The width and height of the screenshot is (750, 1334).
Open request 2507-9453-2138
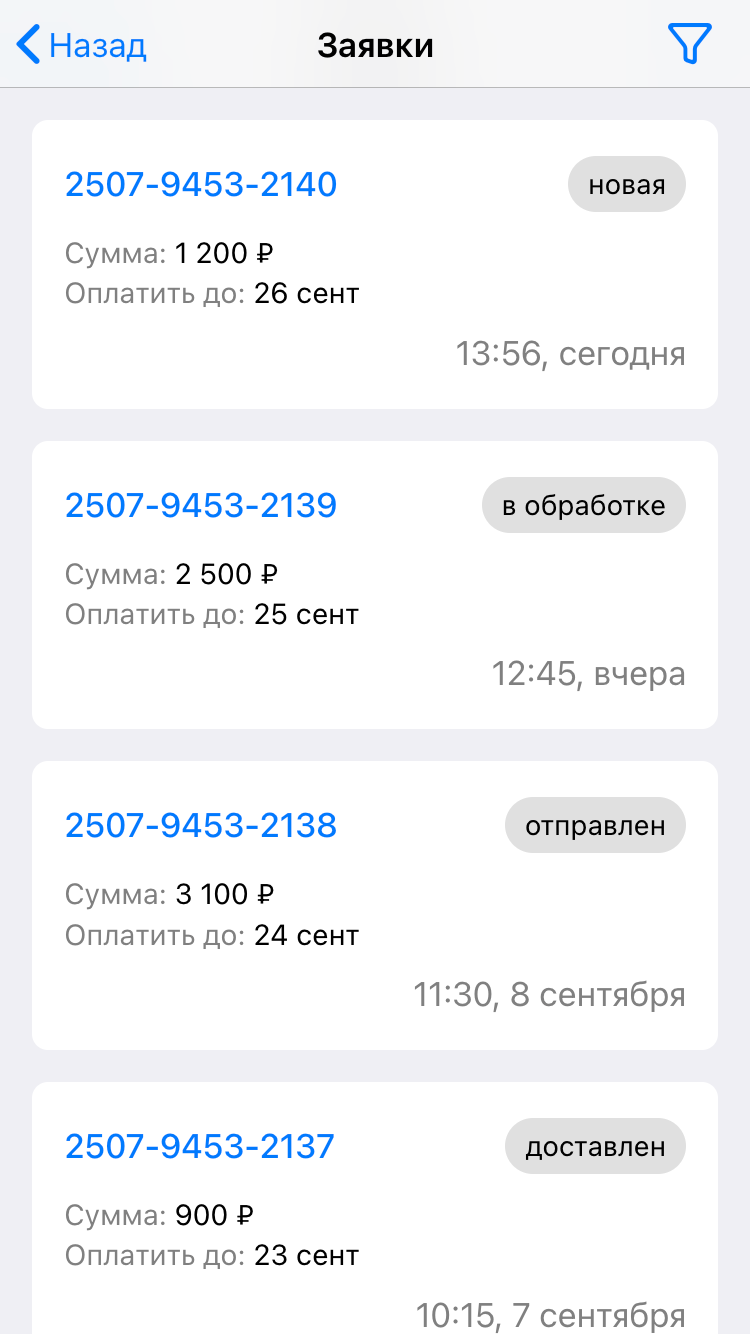click(201, 825)
